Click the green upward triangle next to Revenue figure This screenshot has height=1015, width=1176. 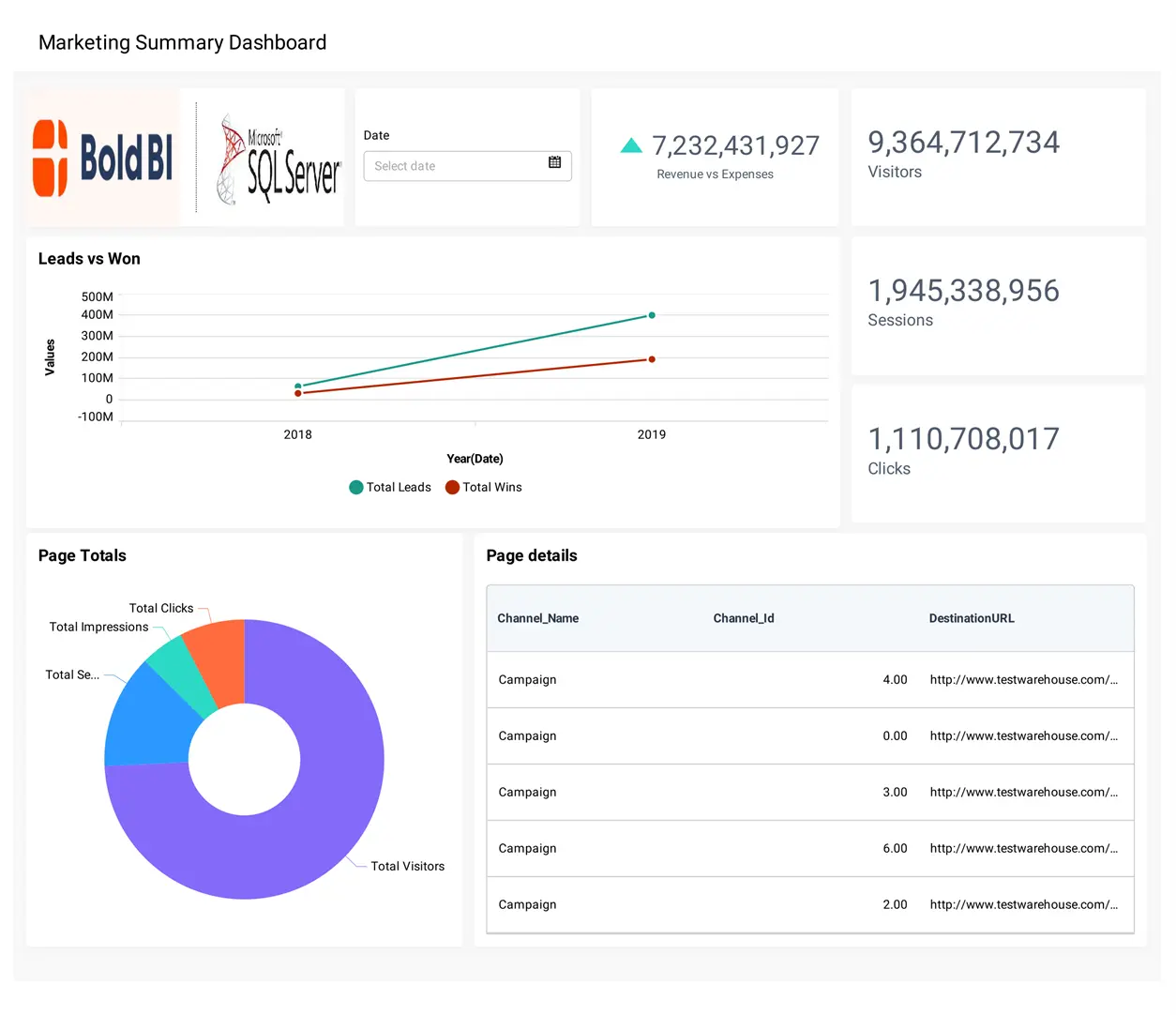pyautogui.click(x=632, y=145)
